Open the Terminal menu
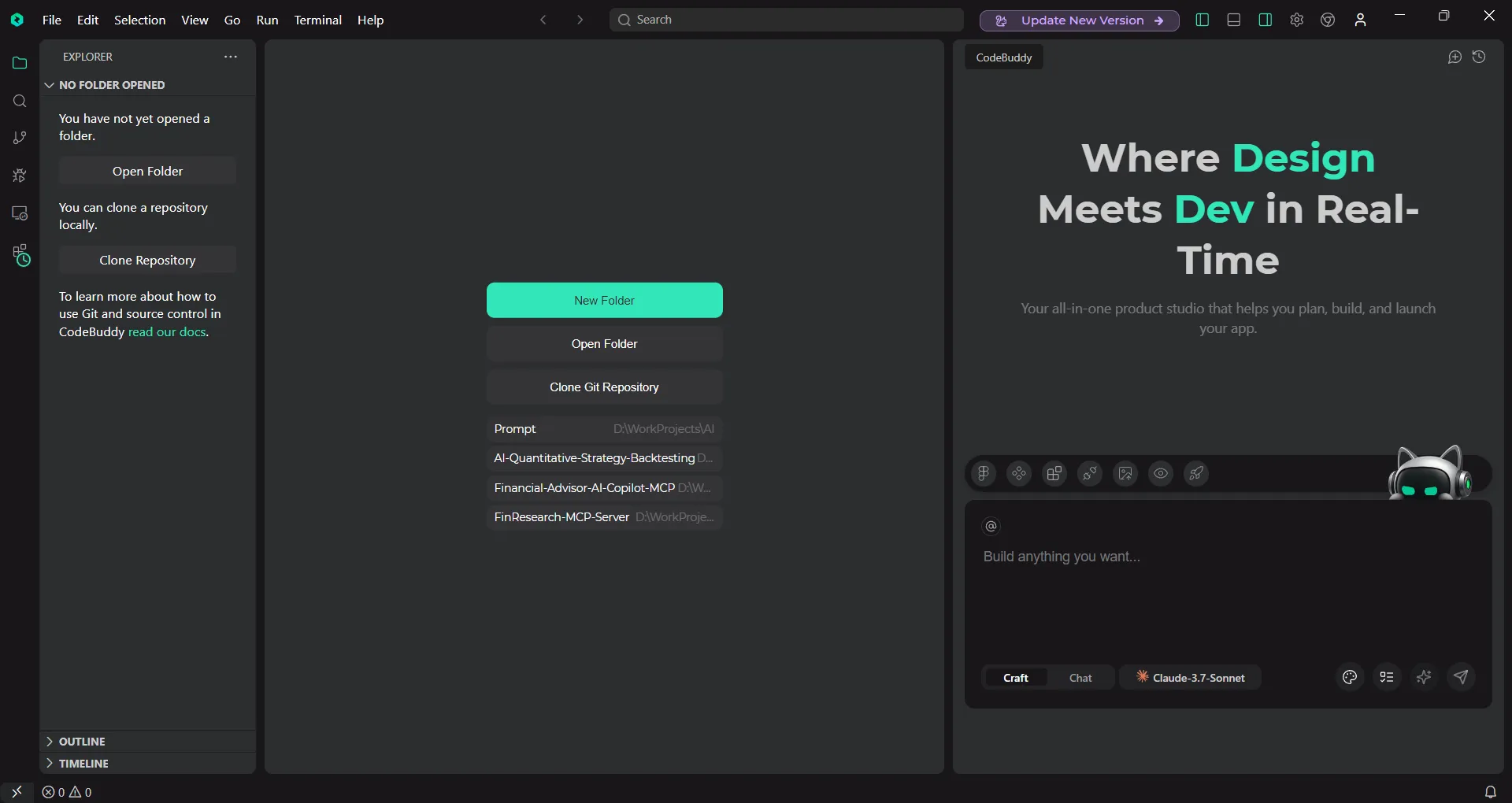Viewport: 1512px width, 803px height. (317, 20)
